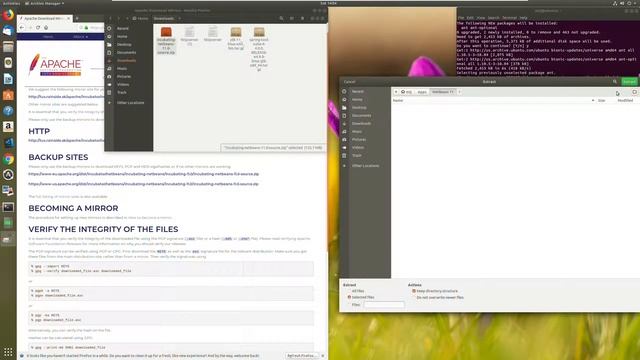Click right path arrow in Extract dialog
Screen dimensions: 640x360
click(460, 92)
